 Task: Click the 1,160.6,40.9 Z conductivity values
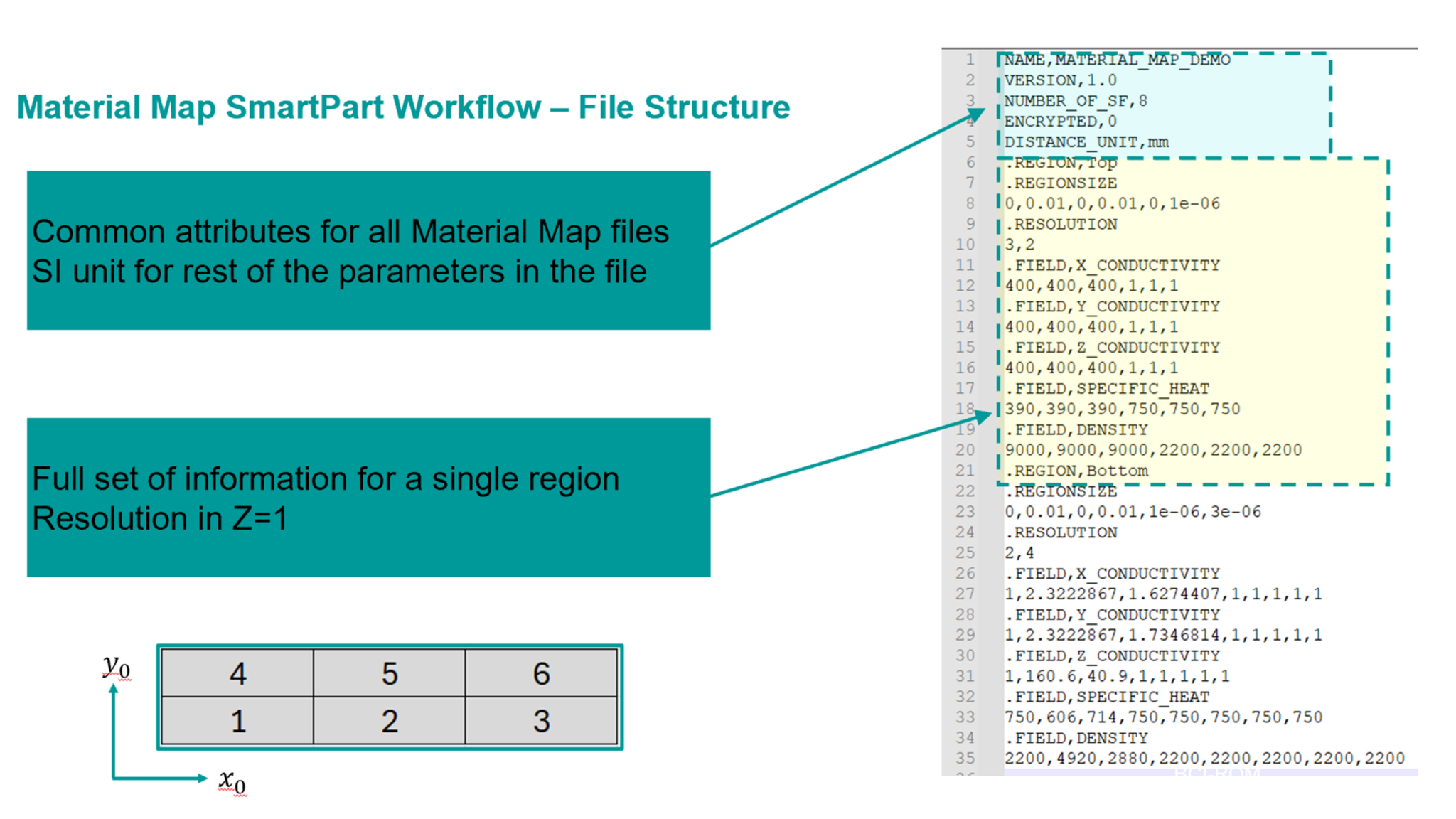click(x=1116, y=676)
